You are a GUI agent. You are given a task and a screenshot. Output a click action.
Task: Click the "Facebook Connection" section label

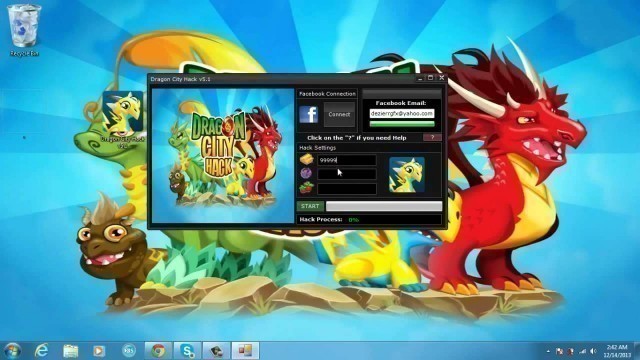coord(327,94)
